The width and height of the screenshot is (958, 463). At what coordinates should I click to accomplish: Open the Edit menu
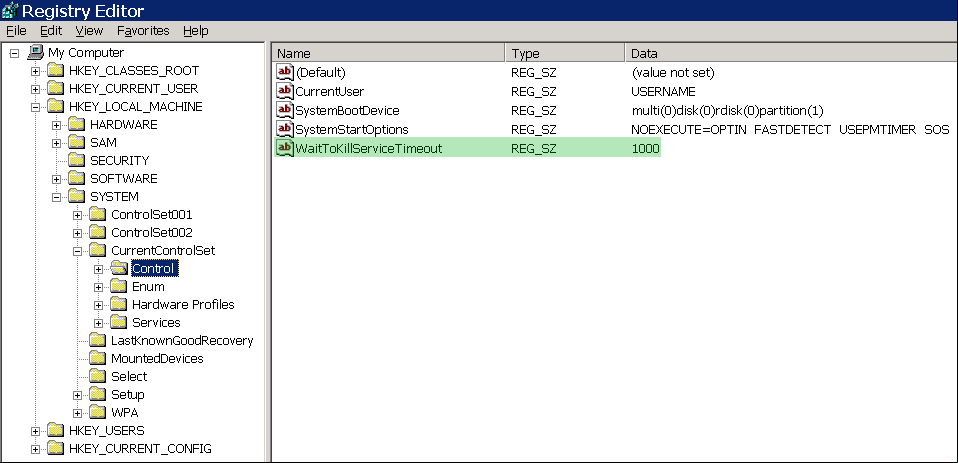tap(53, 31)
